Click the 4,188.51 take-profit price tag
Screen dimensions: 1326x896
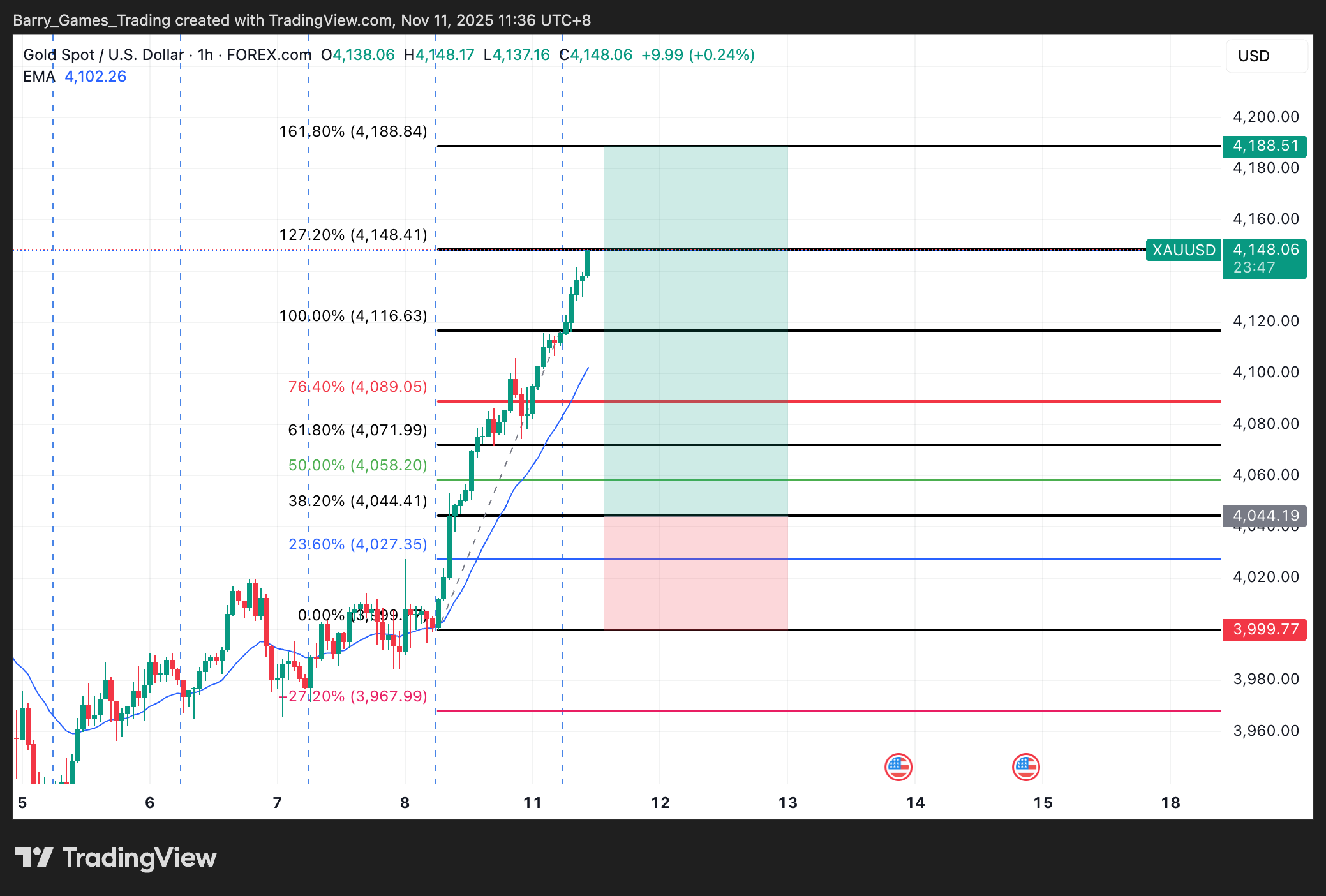click(x=1265, y=146)
